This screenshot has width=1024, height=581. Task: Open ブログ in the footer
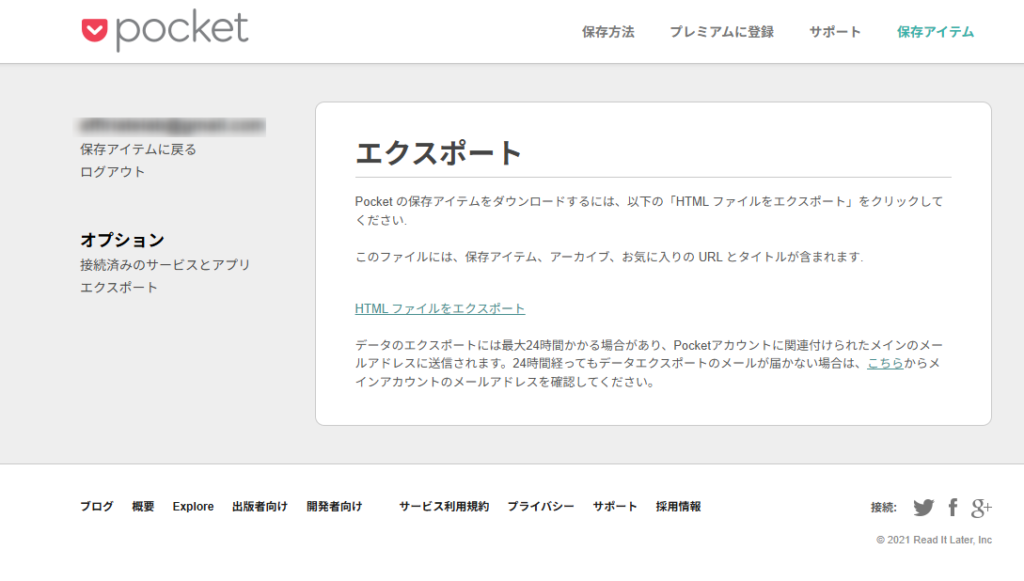[x=97, y=507]
